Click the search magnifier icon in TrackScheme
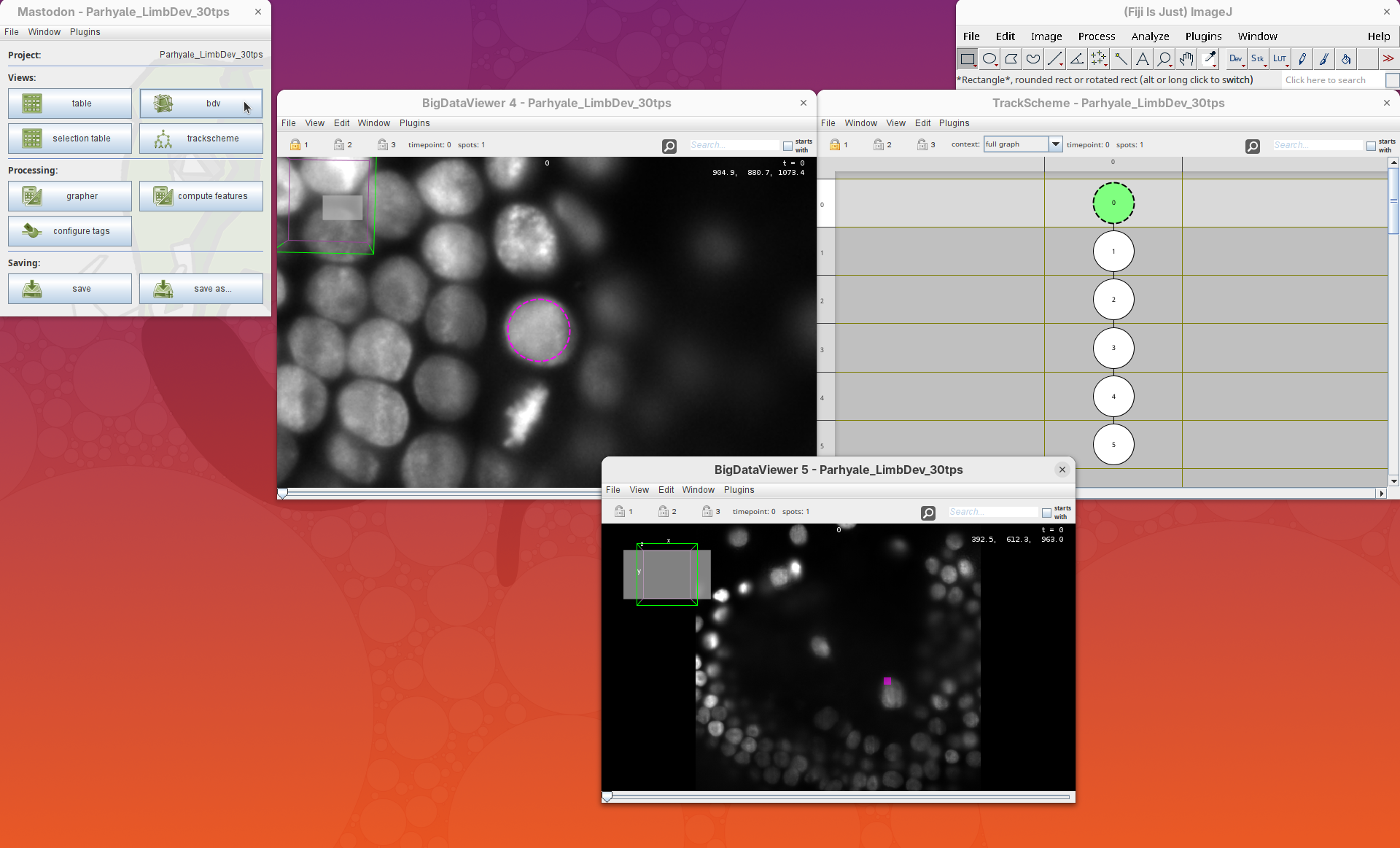This screenshot has width=1400, height=848. tap(1252, 147)
